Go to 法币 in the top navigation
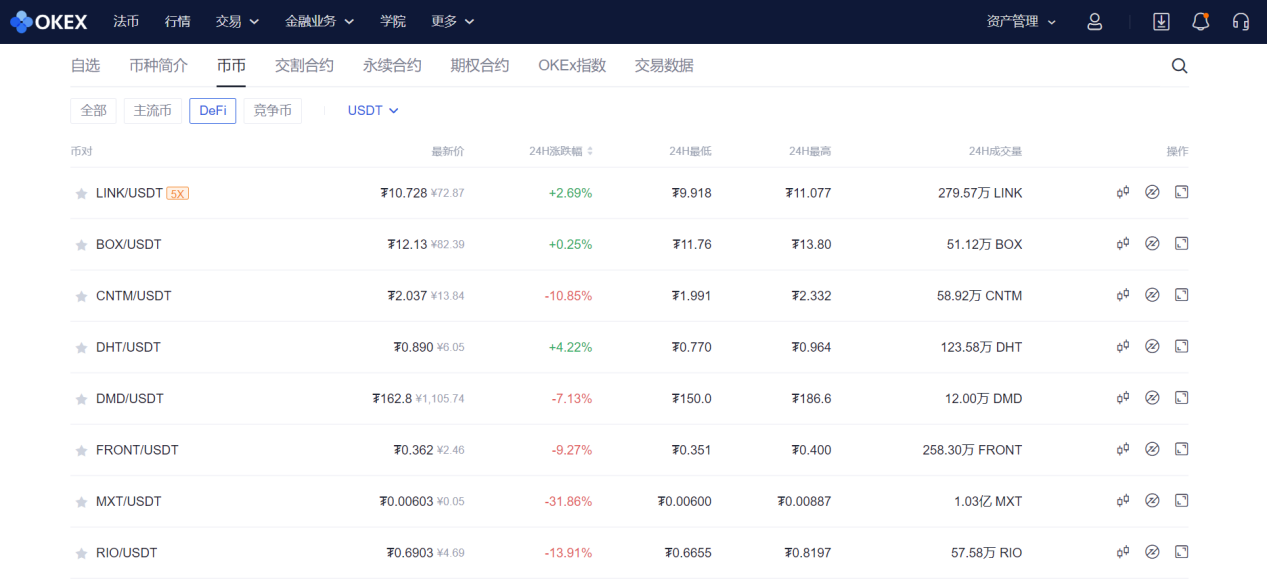This screenshot has height=583, width=1267. click(126, 21)
